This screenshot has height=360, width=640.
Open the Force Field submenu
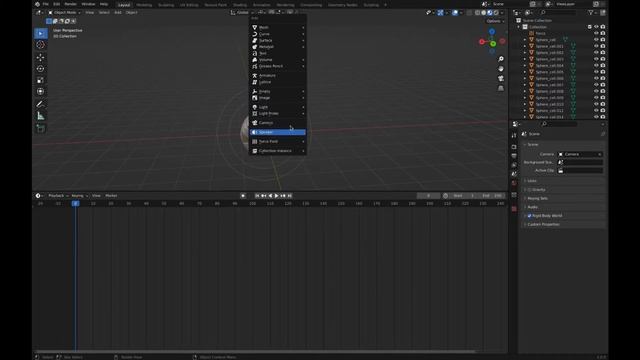point(278,142)
